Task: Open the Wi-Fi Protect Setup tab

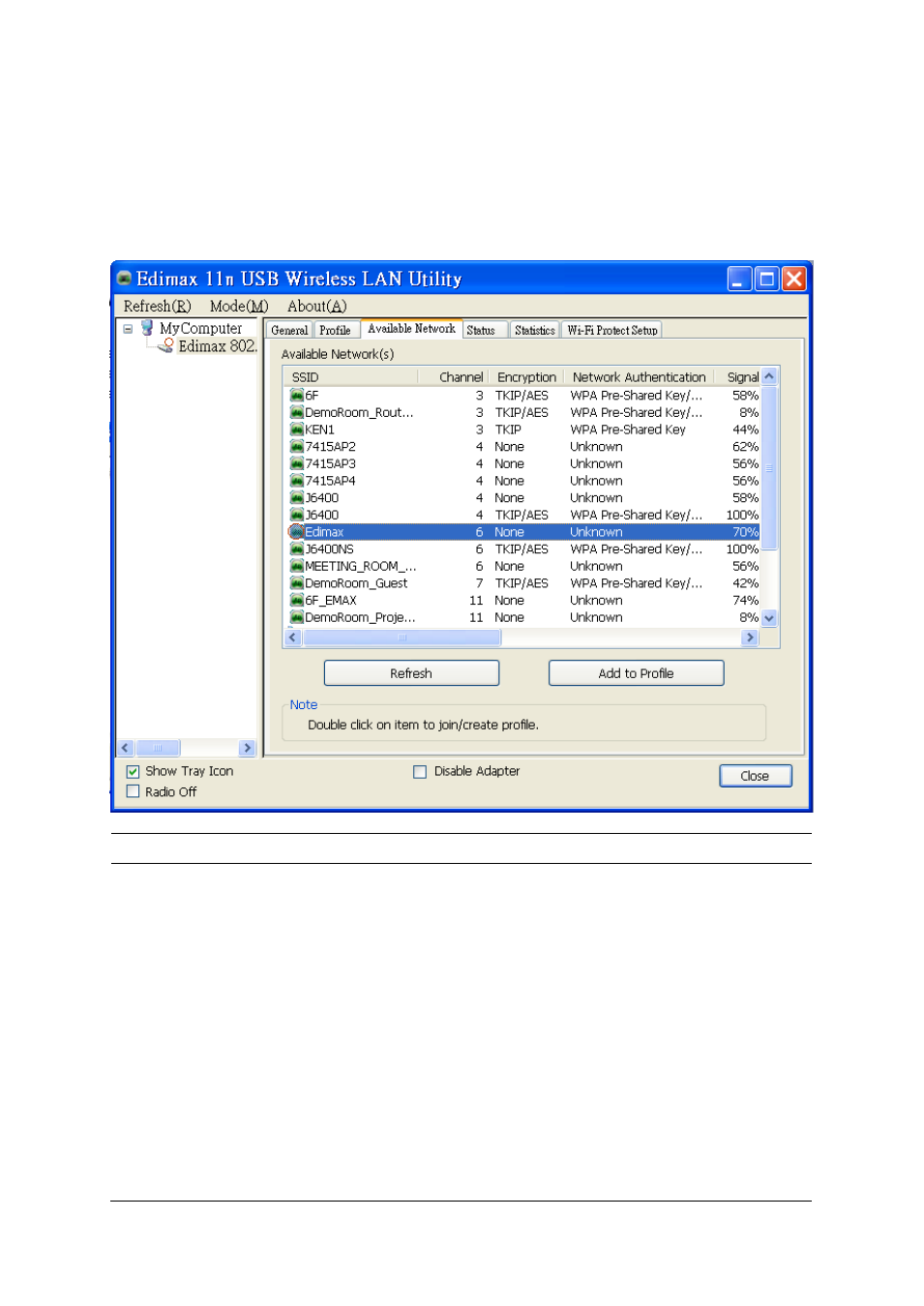Action: point(612,331)
